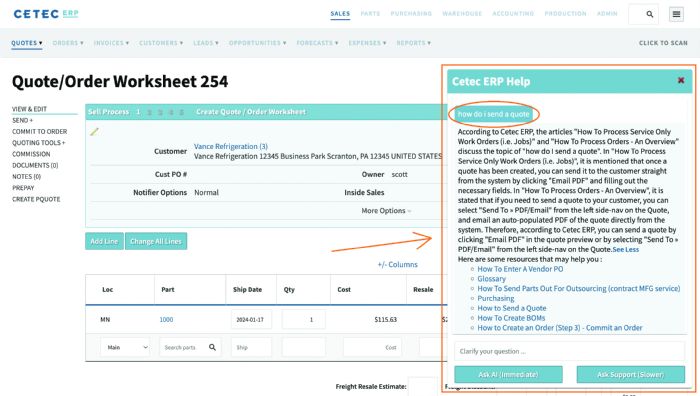Screen dimensions: 700x396
Task: Open the Accounting top menu
Action: click(513, 14)
